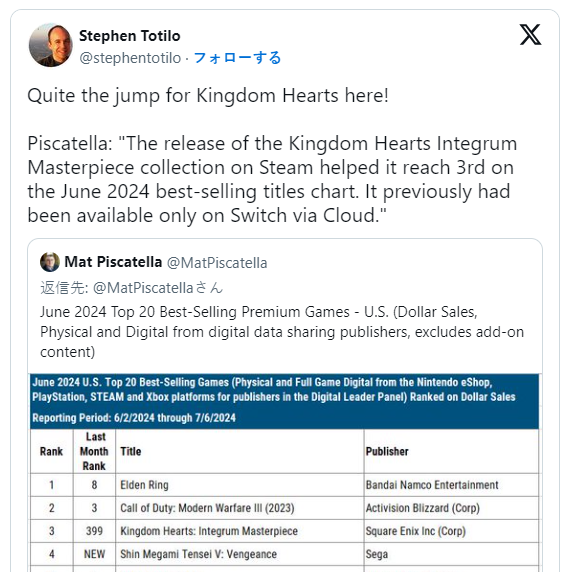Click the Square Enix Inc (Corp) cell
Screen dimensions: 571x572
pos(416,531)
